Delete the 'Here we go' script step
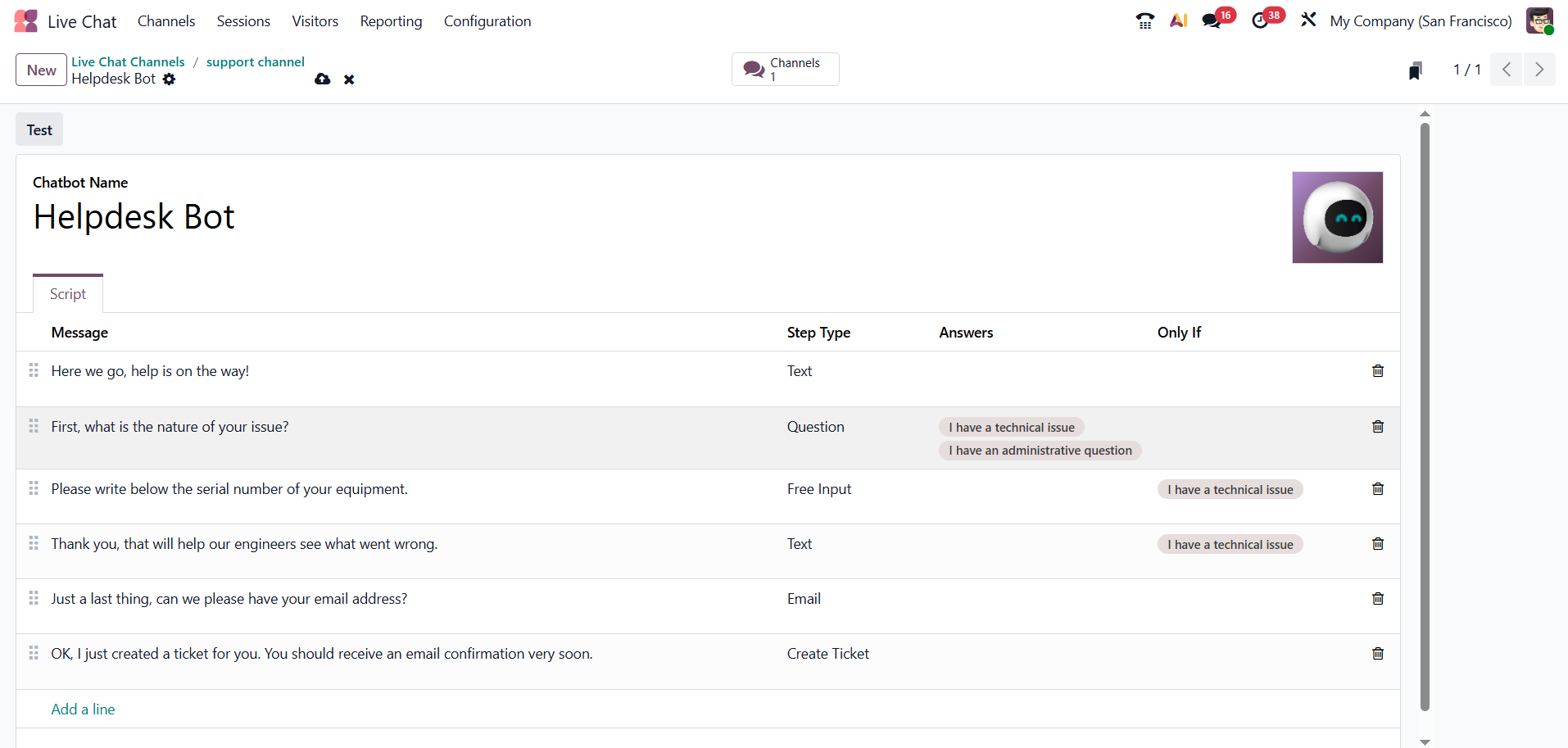1568x748 pixels. tap(1377, 371)
